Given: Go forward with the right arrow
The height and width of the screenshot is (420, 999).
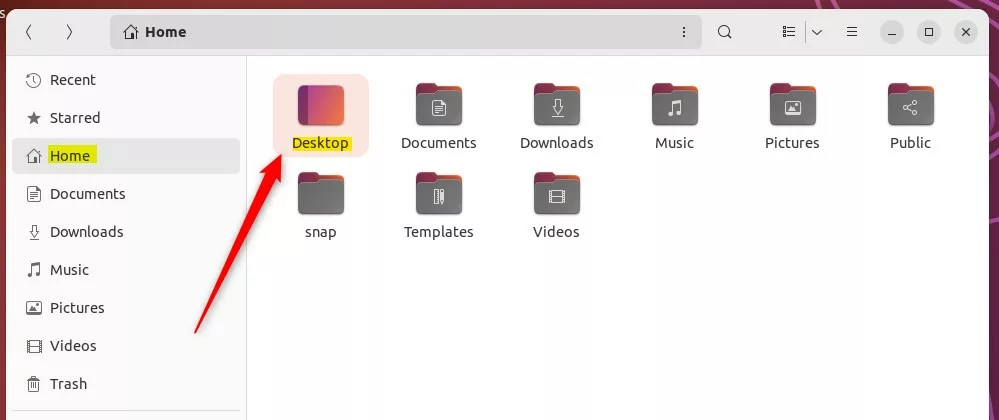Looking at the screenshot, I should (69, 32).
